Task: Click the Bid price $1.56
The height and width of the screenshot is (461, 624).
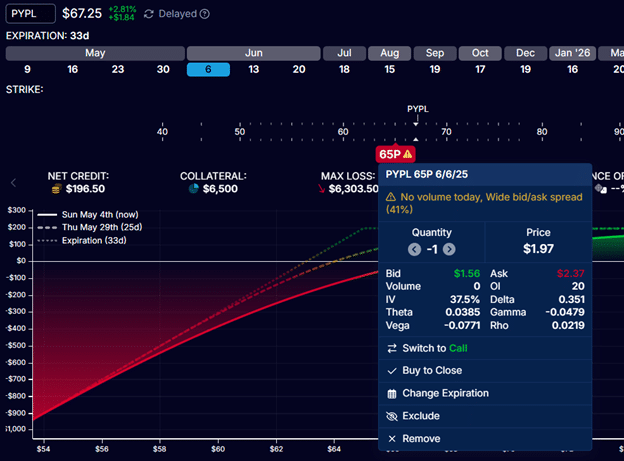Action: pyautogui.click(x=467, y=273)
